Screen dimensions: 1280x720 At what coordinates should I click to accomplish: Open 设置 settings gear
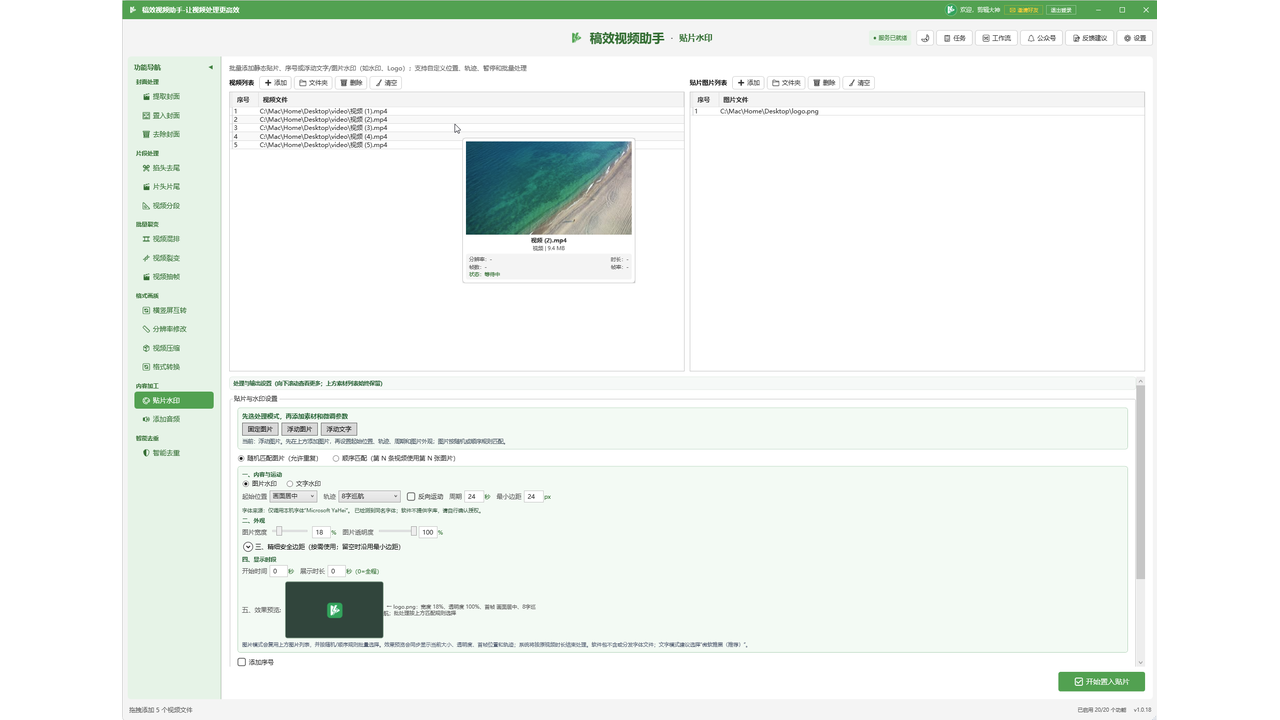click(1135, 38)
